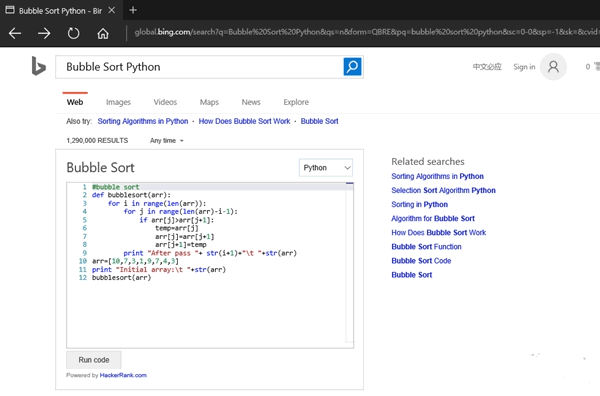Image resolution: width=600 pixels, height=396 pixels.
Task: Open the Python language dropdown
Action: click(x=326, y=168)
